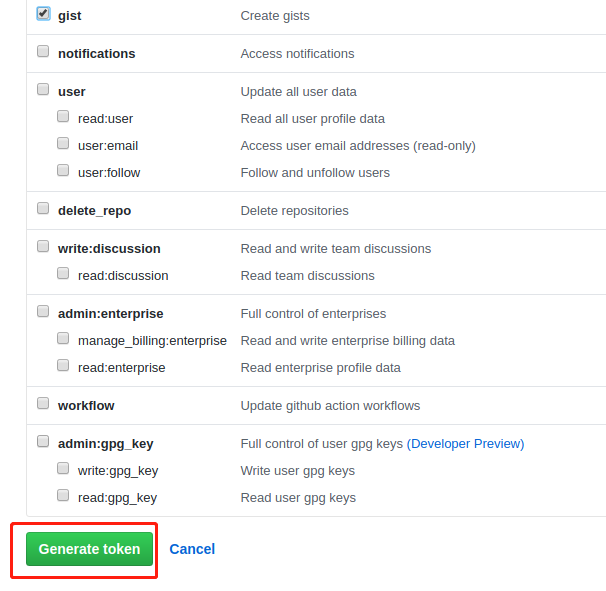
Task: Click the Generate token button
Action: 89,549
